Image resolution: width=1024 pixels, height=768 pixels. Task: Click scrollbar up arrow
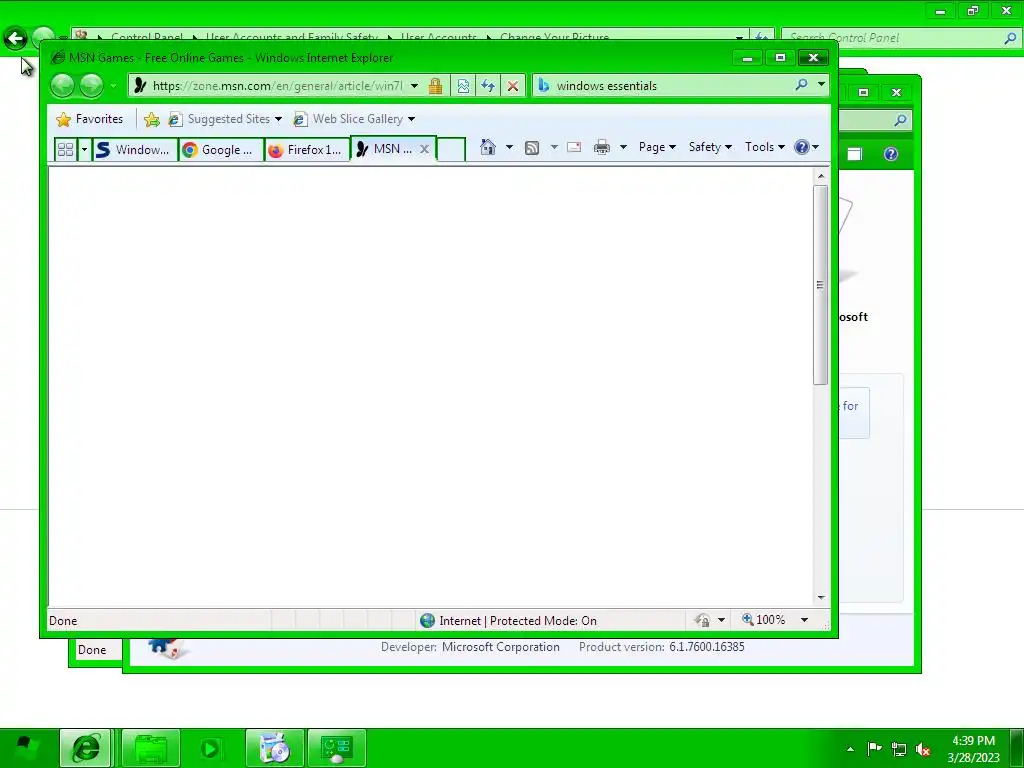[821, 176]
